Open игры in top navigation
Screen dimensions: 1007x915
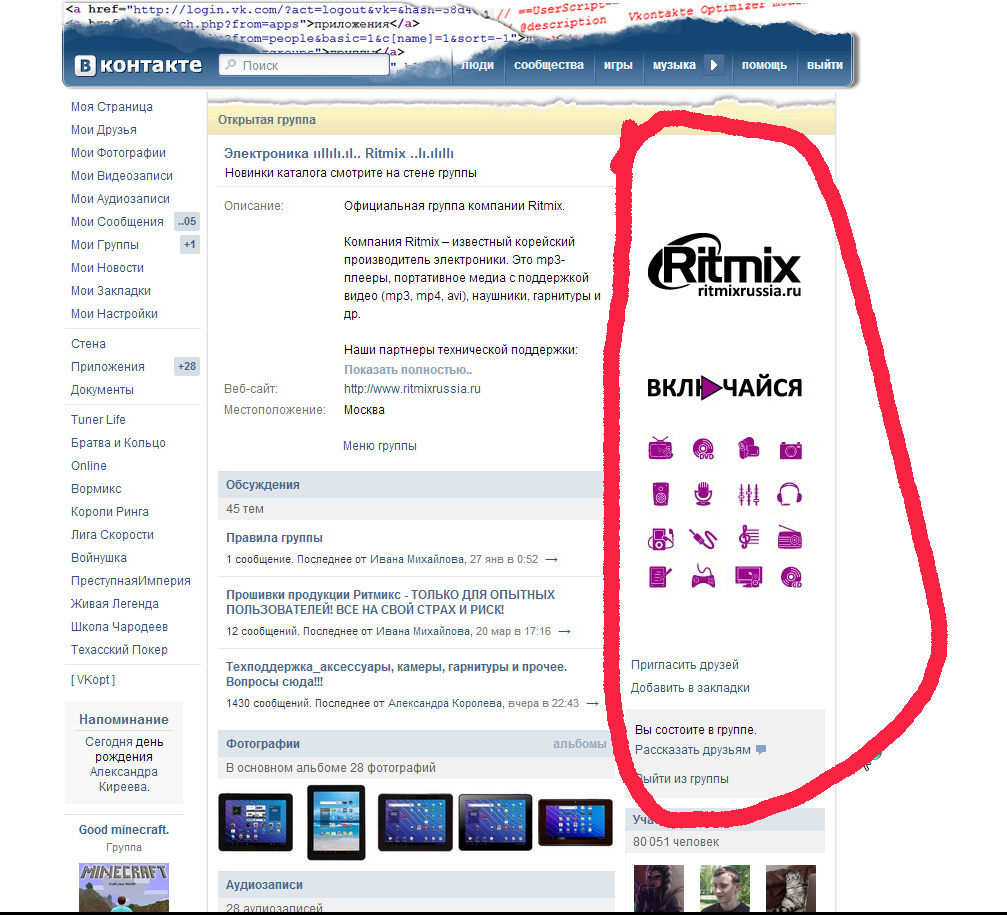click(x=618, y=65)
